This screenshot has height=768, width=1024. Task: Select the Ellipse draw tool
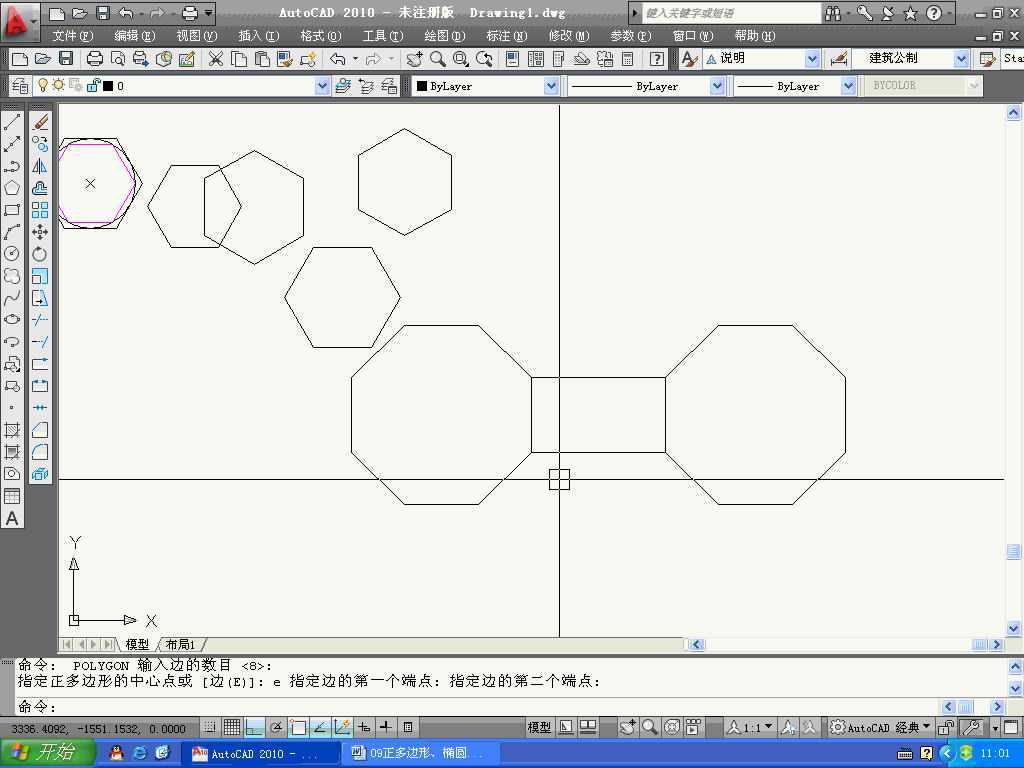(12, 320)
